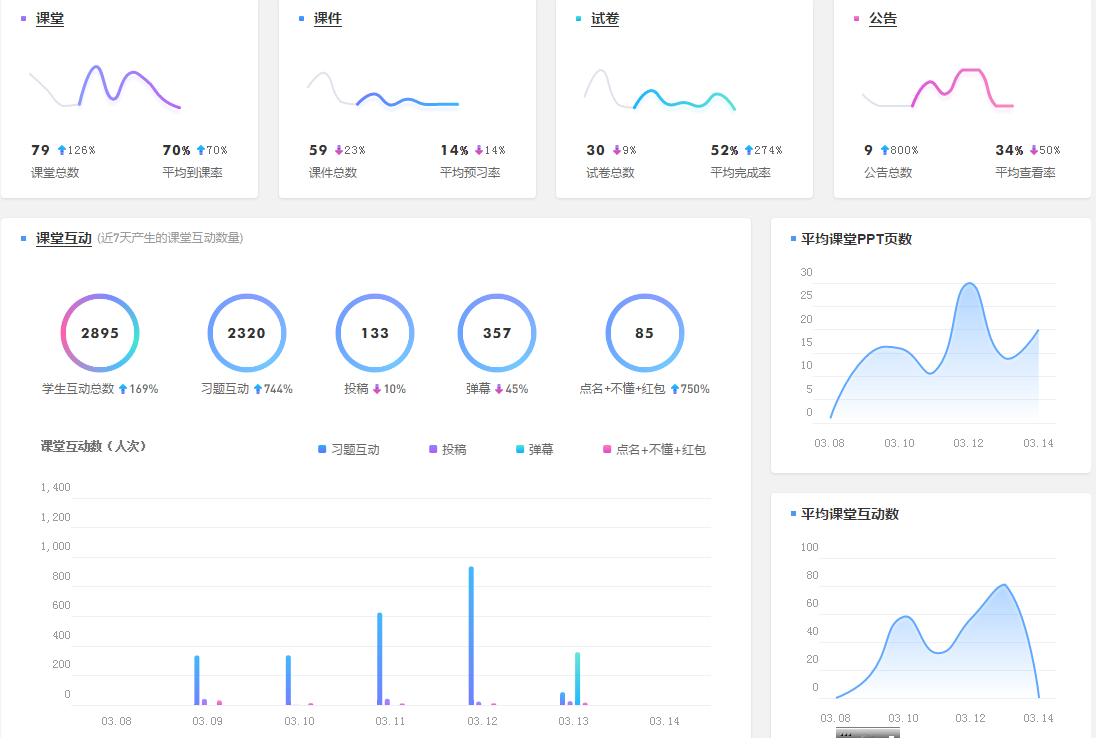Click the 学生互动总数 ring showing 2895
The width and height of the screenshot is (1096, 738).
[x=100, y=333]
